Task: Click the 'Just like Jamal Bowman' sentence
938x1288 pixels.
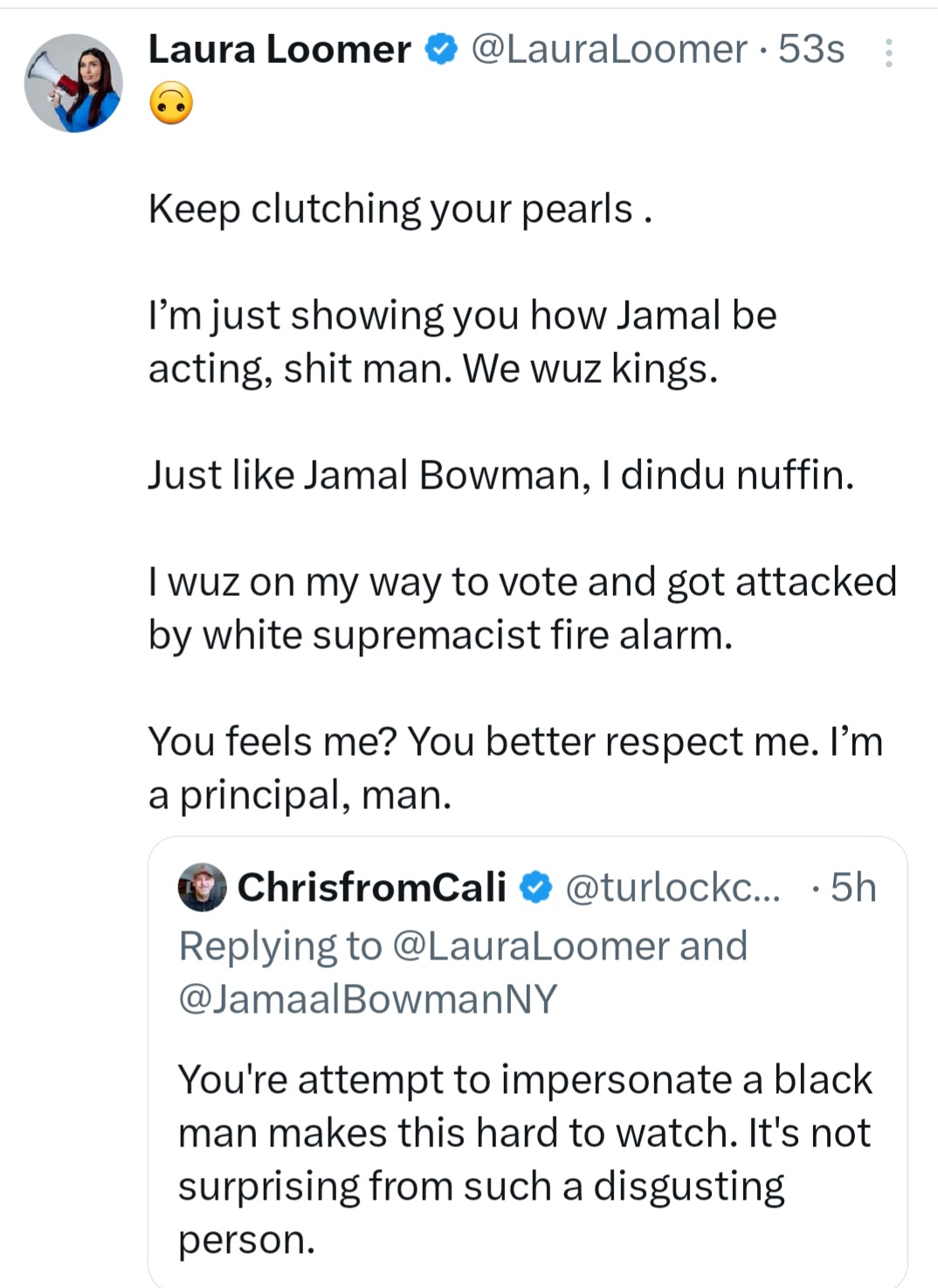Action: tap(501, 475)
